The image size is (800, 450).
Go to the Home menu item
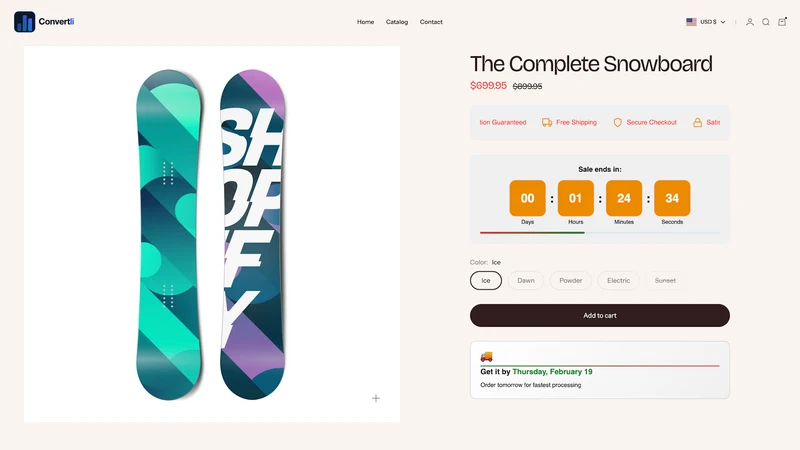pos(365,22)
